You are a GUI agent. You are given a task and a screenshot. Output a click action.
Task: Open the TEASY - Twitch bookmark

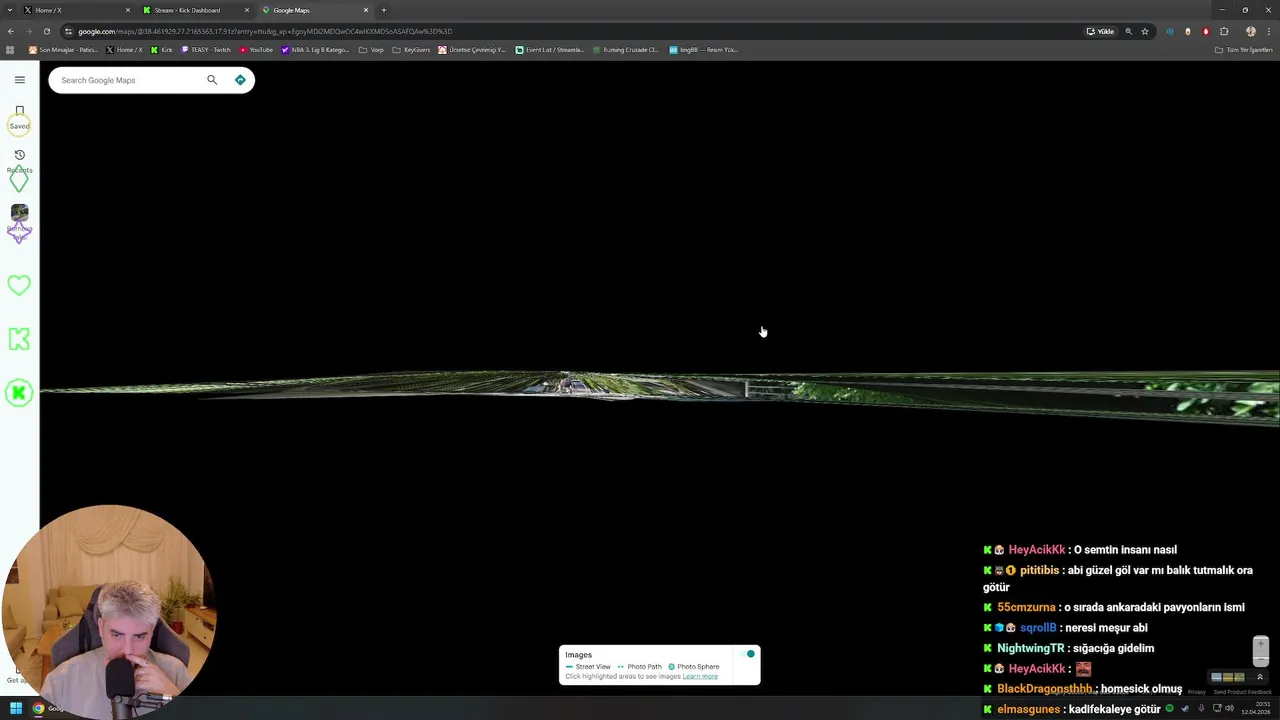coord(206,49)
